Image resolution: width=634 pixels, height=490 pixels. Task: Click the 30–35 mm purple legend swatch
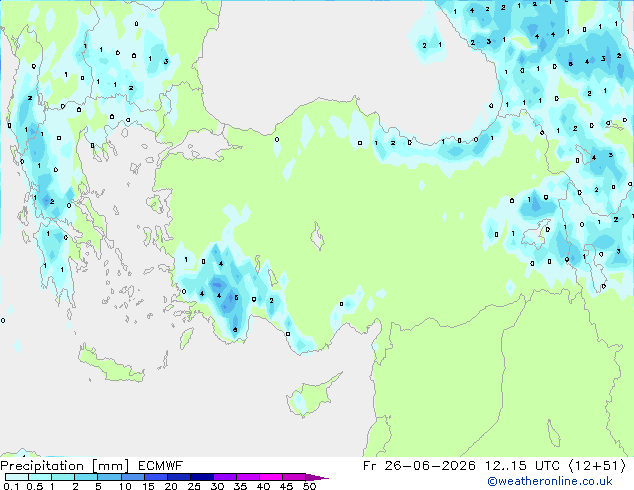click(224, 477)
